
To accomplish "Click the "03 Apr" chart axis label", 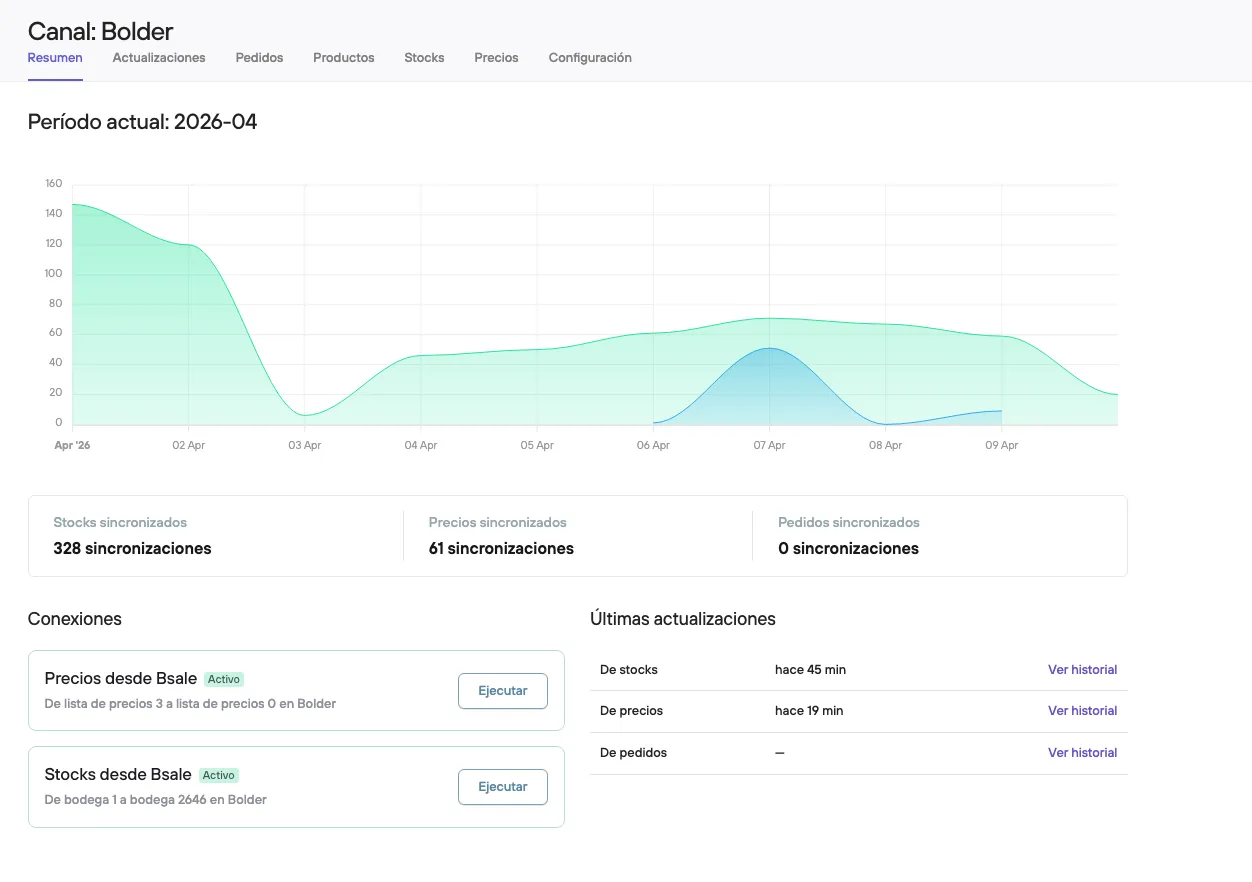I will pos(304,446).
